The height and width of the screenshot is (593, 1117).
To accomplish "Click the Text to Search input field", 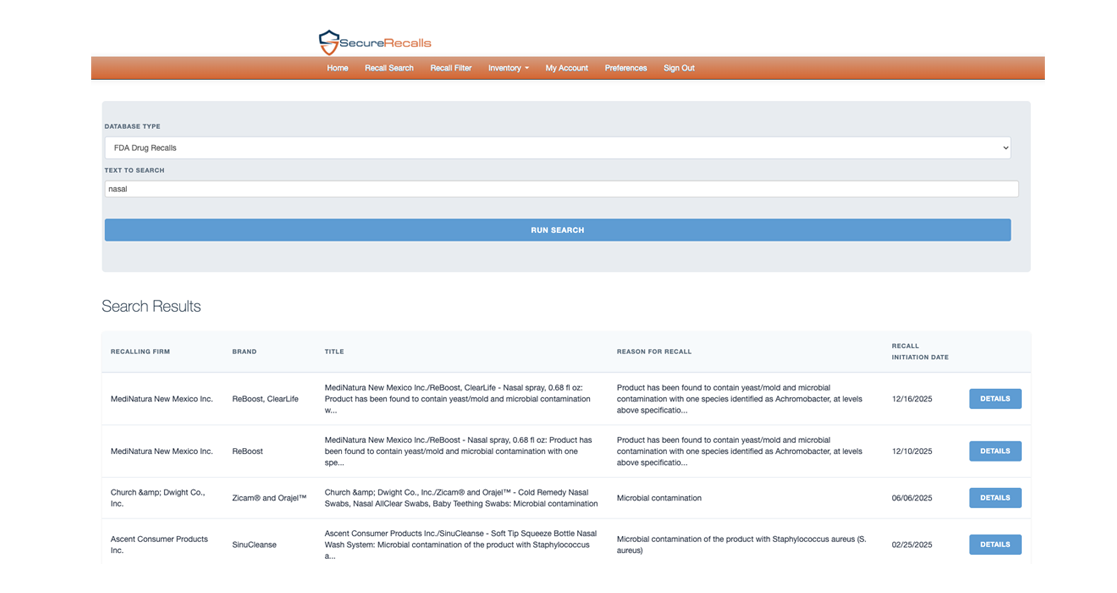I will pos(561,189).
